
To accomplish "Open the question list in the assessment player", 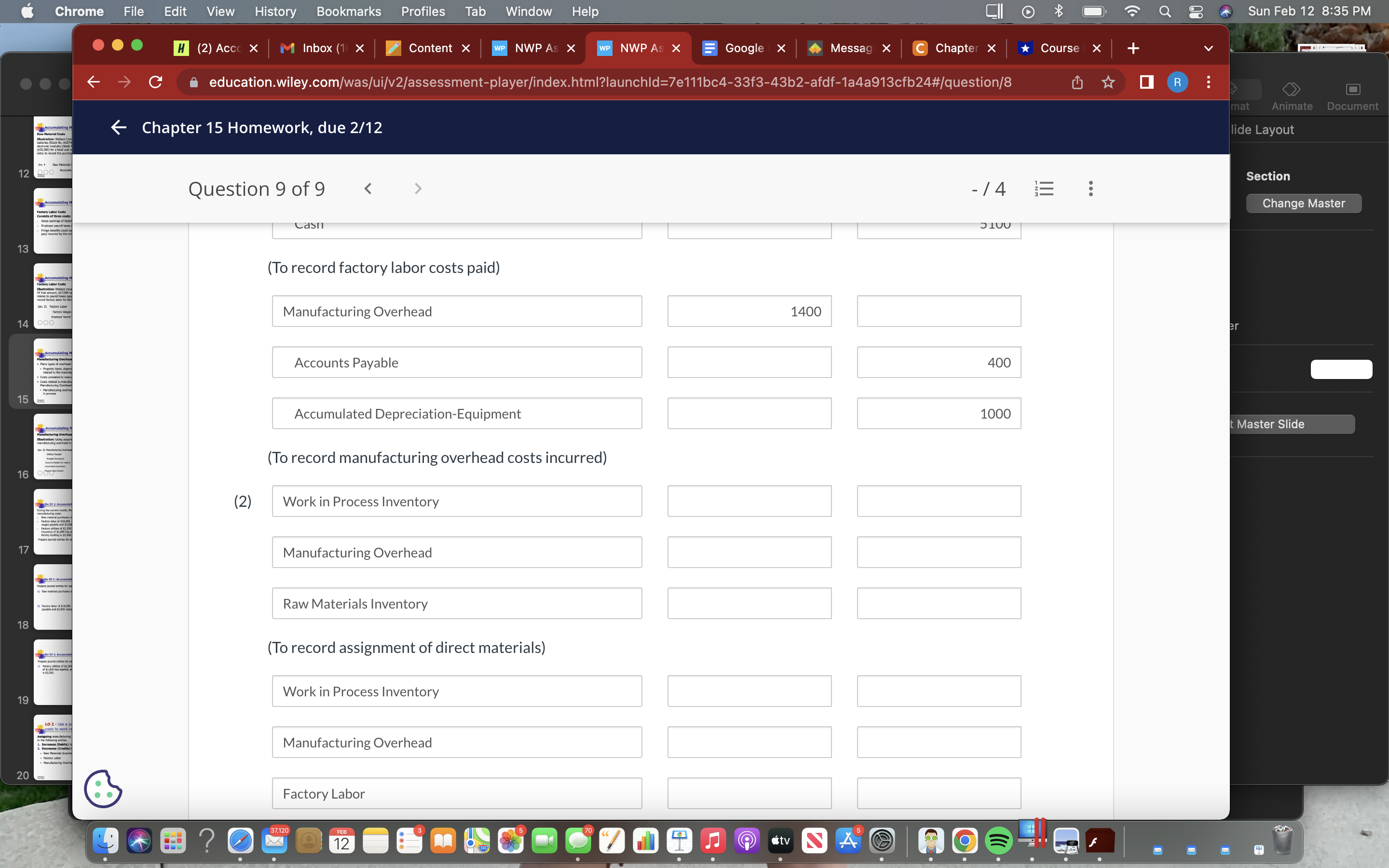I will [1045, 188].
